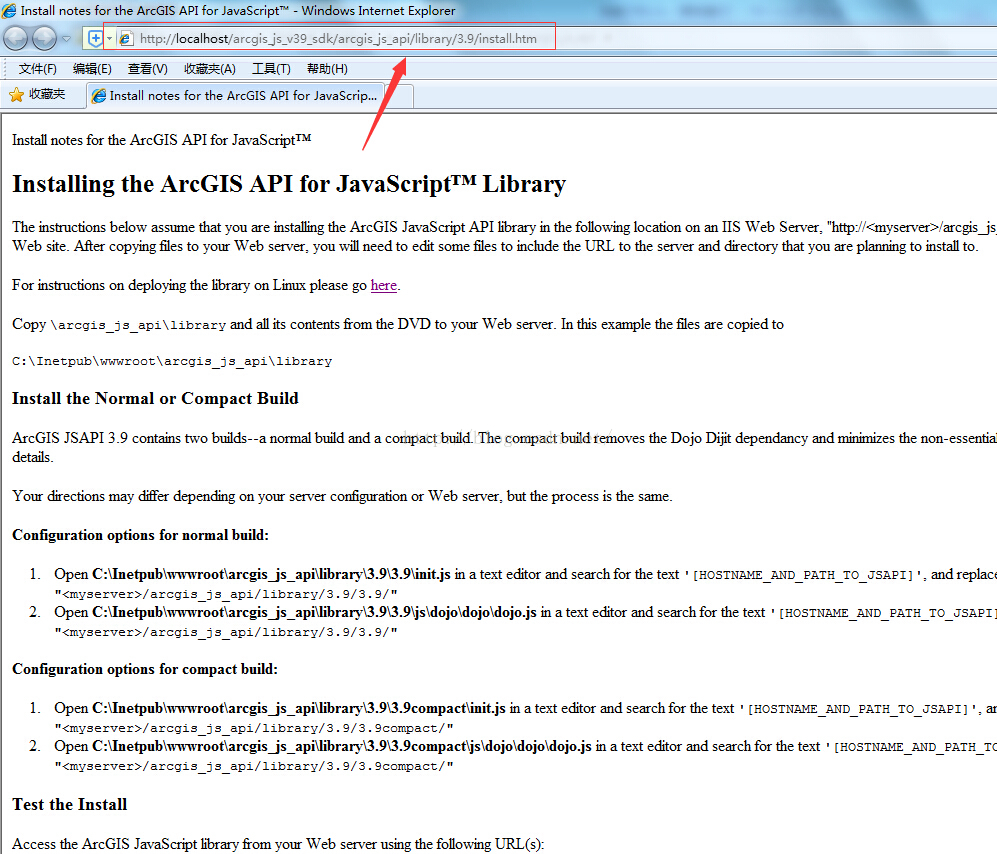Open a new tab next to Install notes

(400, 96)
